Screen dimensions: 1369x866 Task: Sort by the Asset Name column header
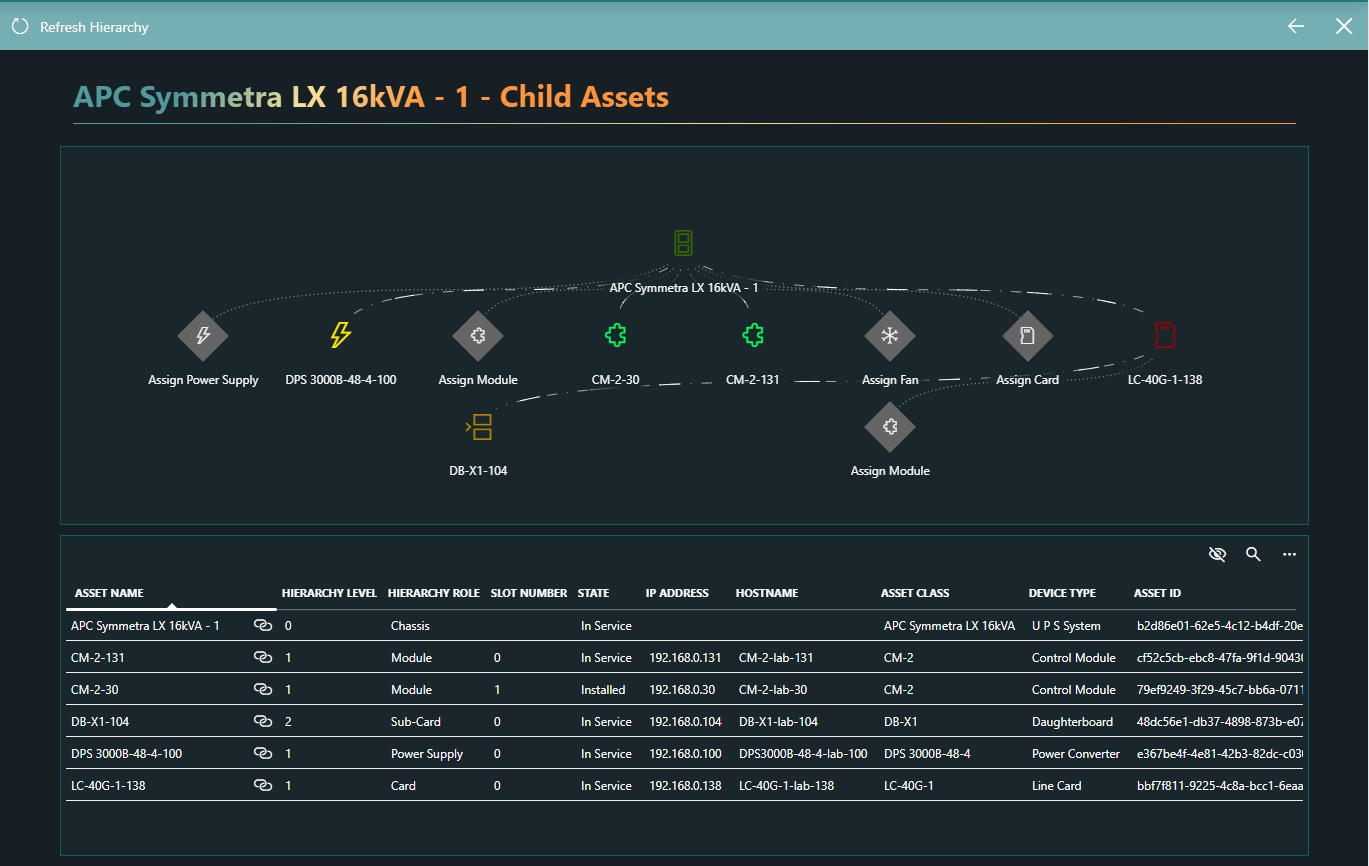pos(109,593)
